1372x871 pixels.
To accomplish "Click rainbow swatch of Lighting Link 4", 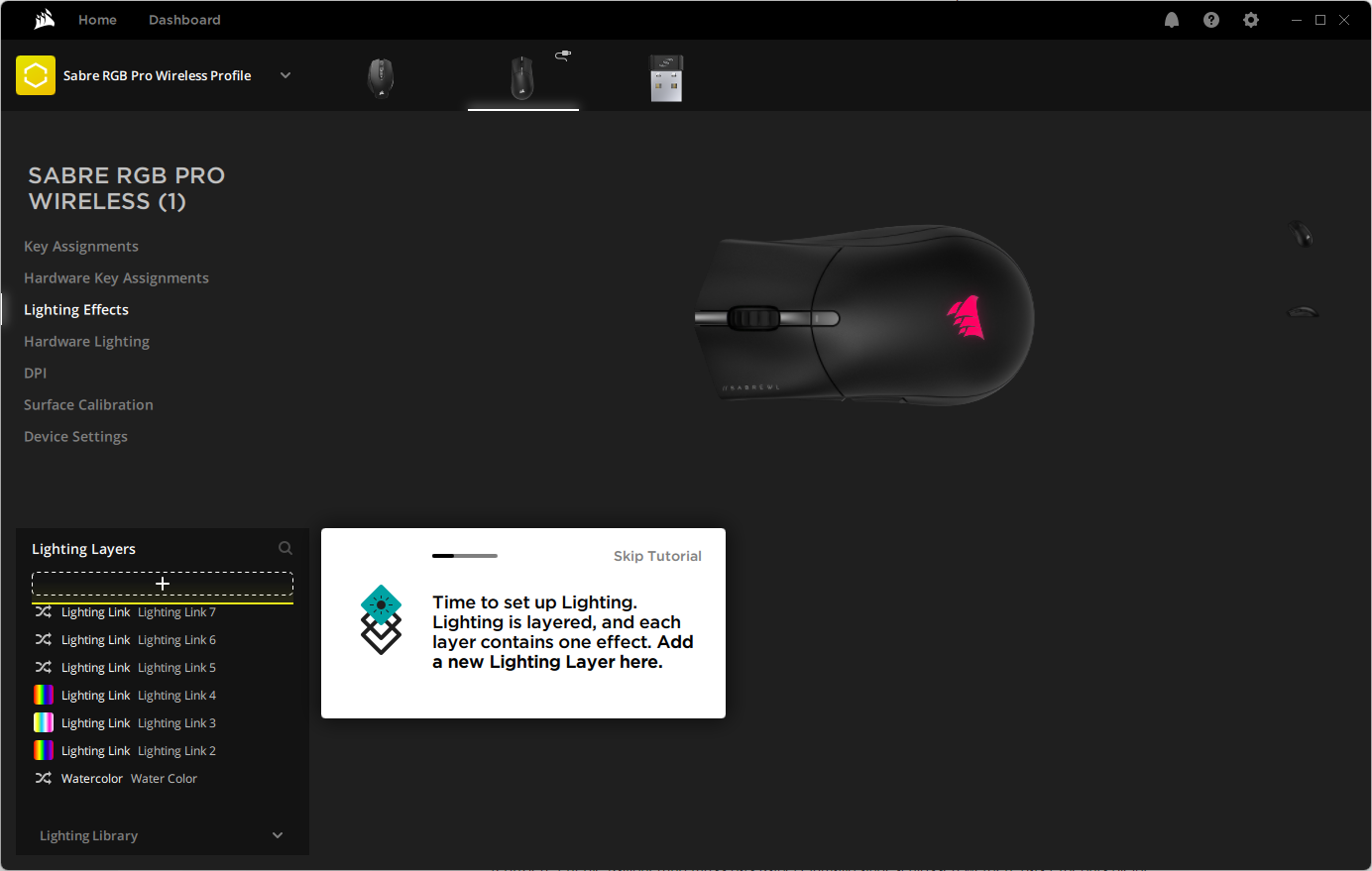I will point(44,696).
